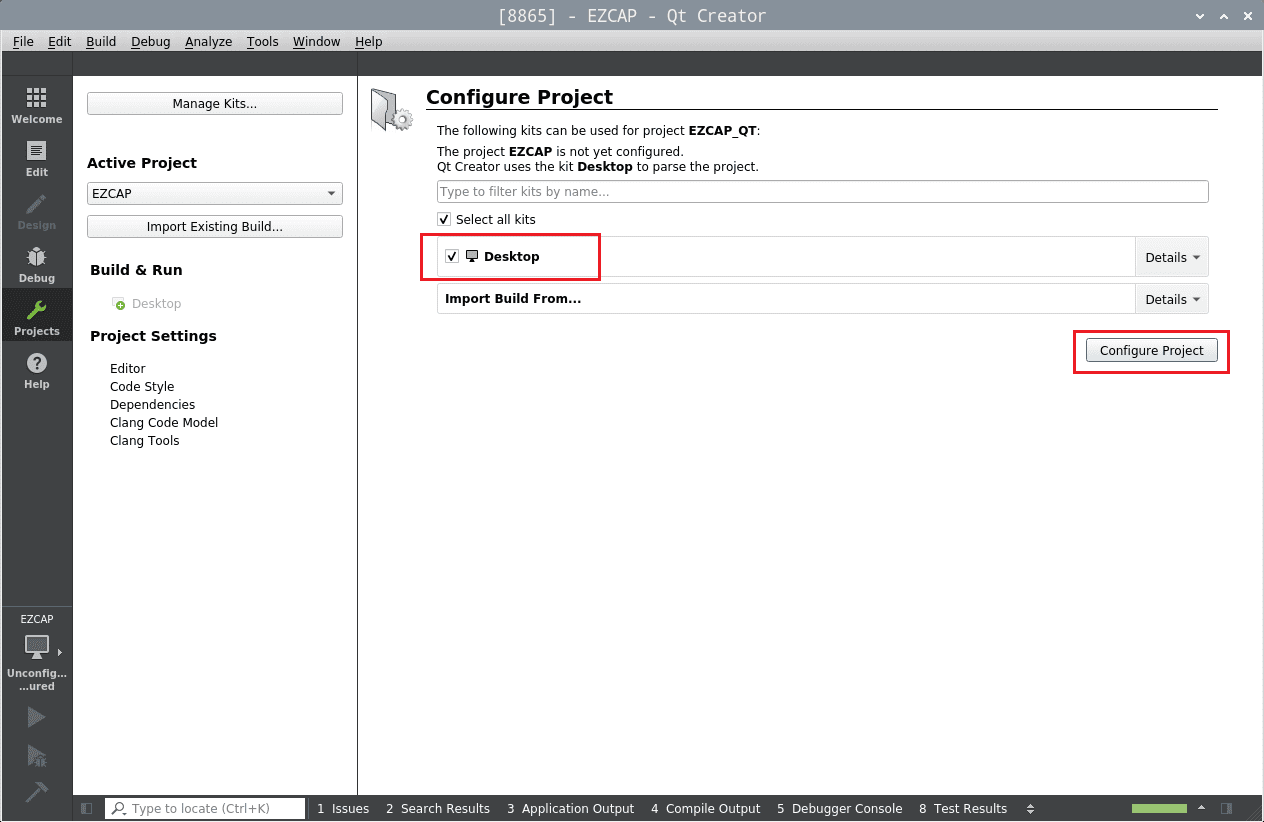Open Editor project settings
The image size is (1264, 822).
[x=128, y=369]
